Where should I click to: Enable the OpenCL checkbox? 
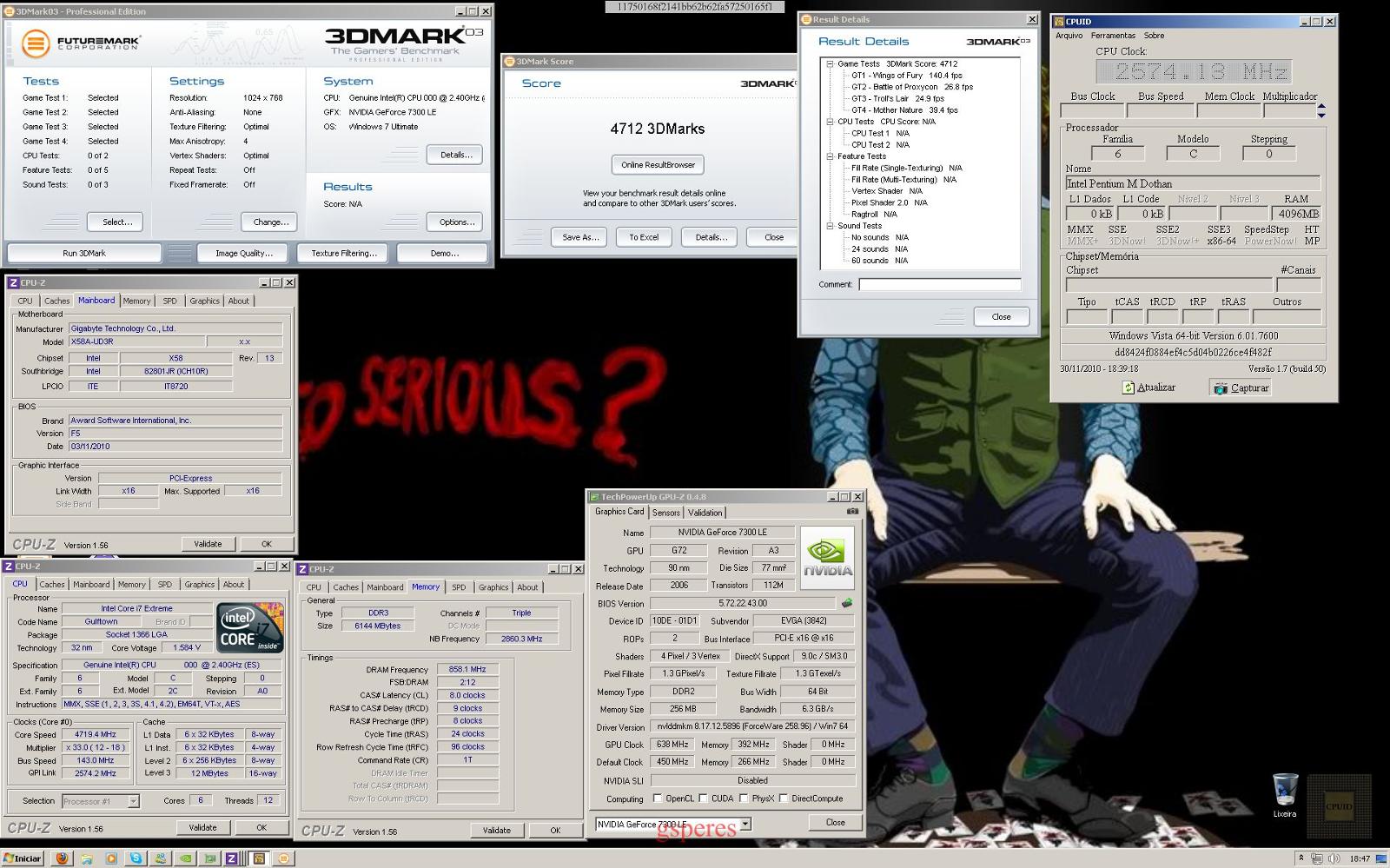click(x=658, y=798)
